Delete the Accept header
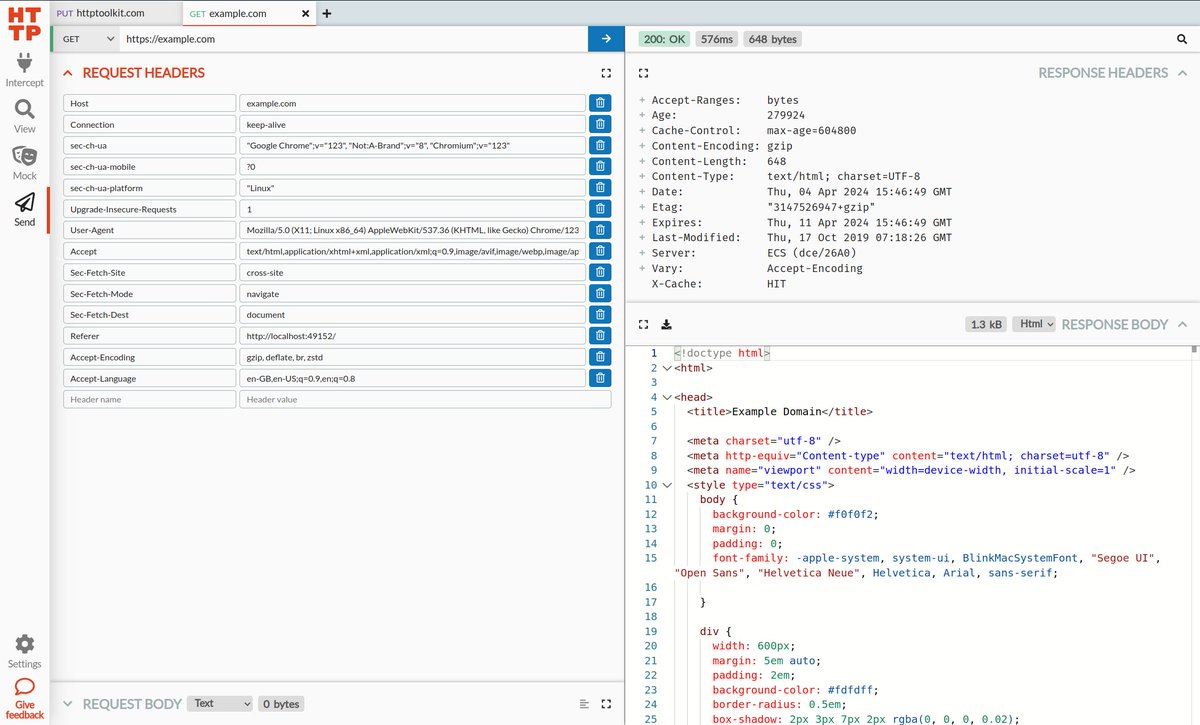Image resolution: width=1200 pixels, height=725 pixels. click(600, 251)
